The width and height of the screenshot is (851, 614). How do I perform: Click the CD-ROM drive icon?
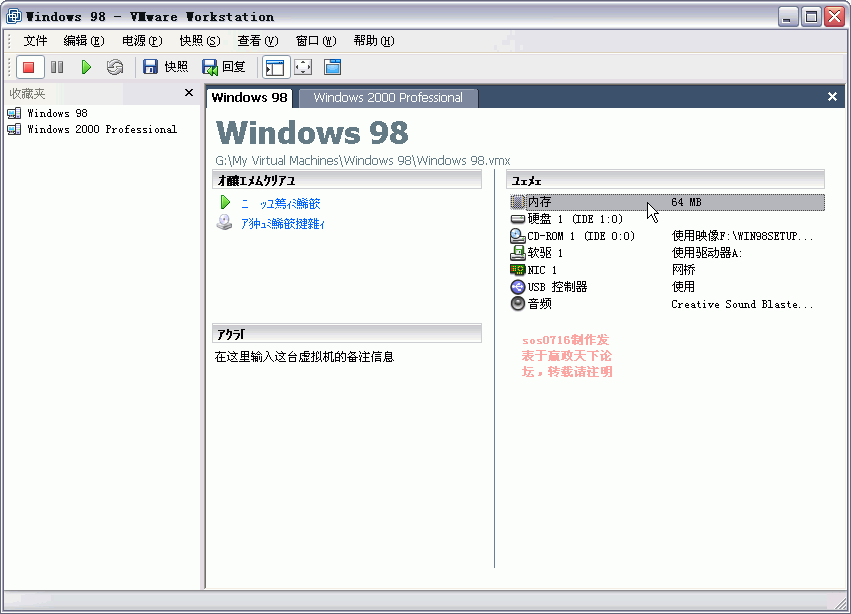(x=518, y=236)
